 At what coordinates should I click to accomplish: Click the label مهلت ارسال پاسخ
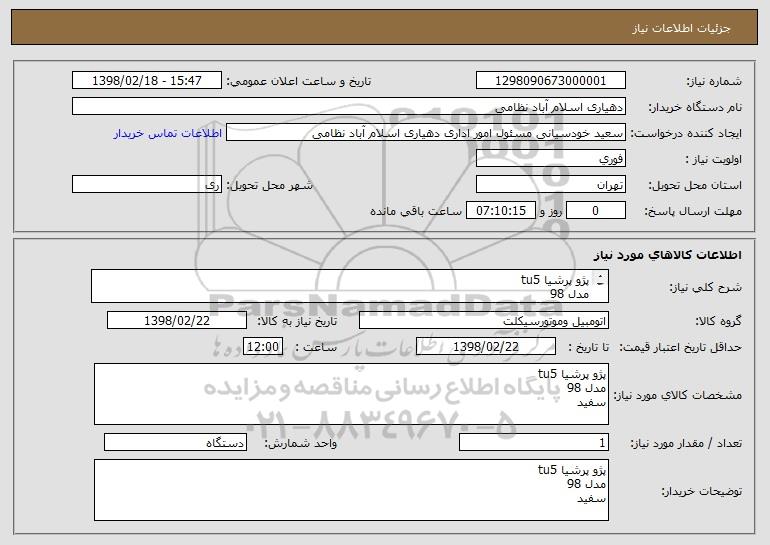coord(693,211)
